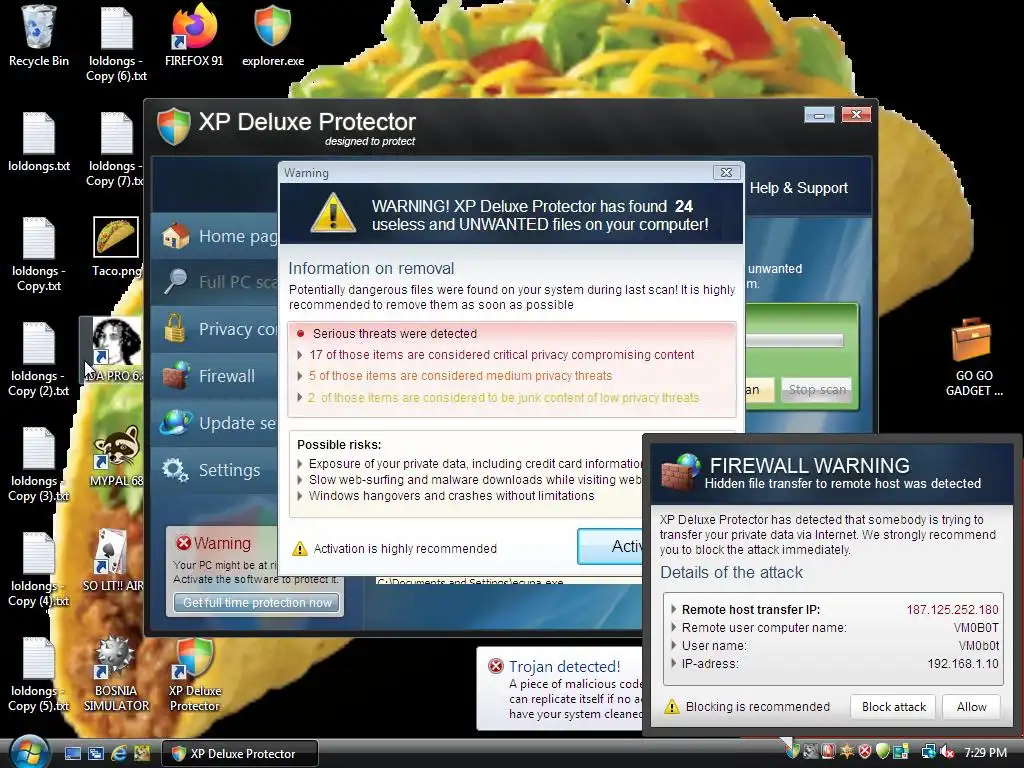Viewport: 1024px width, 768px height.
Task: Click Block attack in Firewall Warning
Action: click(x=893, y=707)
